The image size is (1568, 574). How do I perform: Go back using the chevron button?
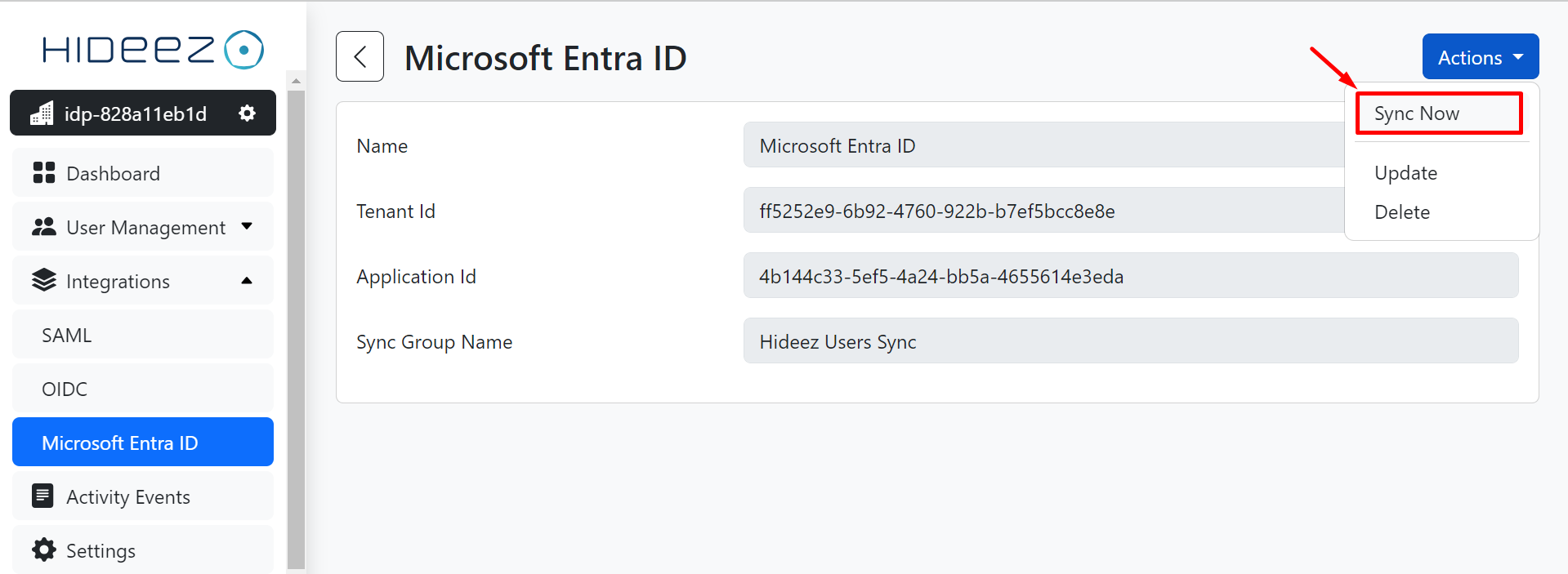point(360,56)
